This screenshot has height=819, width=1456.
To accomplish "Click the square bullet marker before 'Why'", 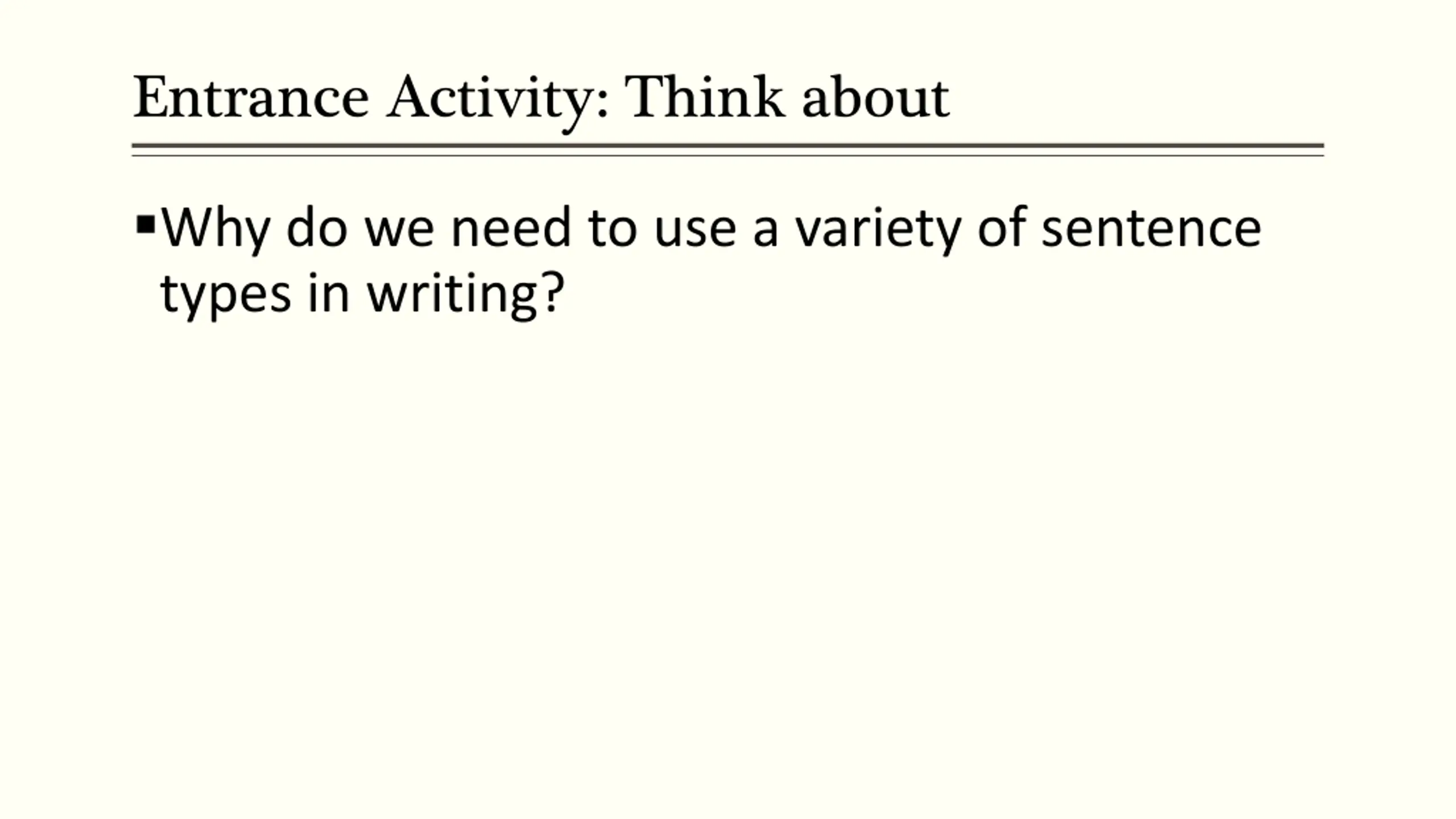I will tap(146, 225).
